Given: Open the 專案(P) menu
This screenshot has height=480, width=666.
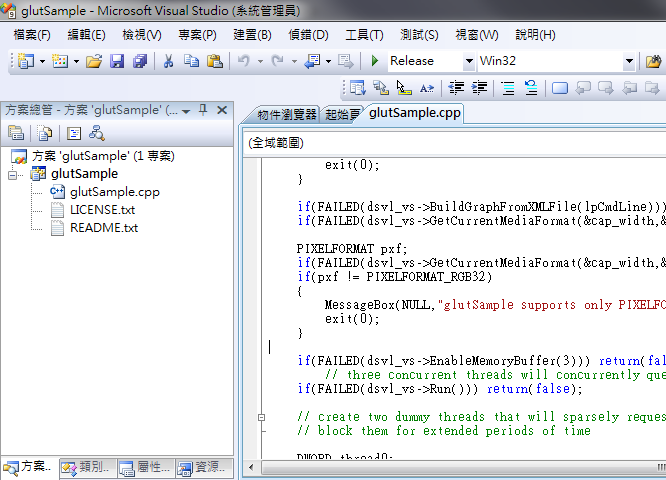Looking at the screenshot, I should click(x=197, y=35).
